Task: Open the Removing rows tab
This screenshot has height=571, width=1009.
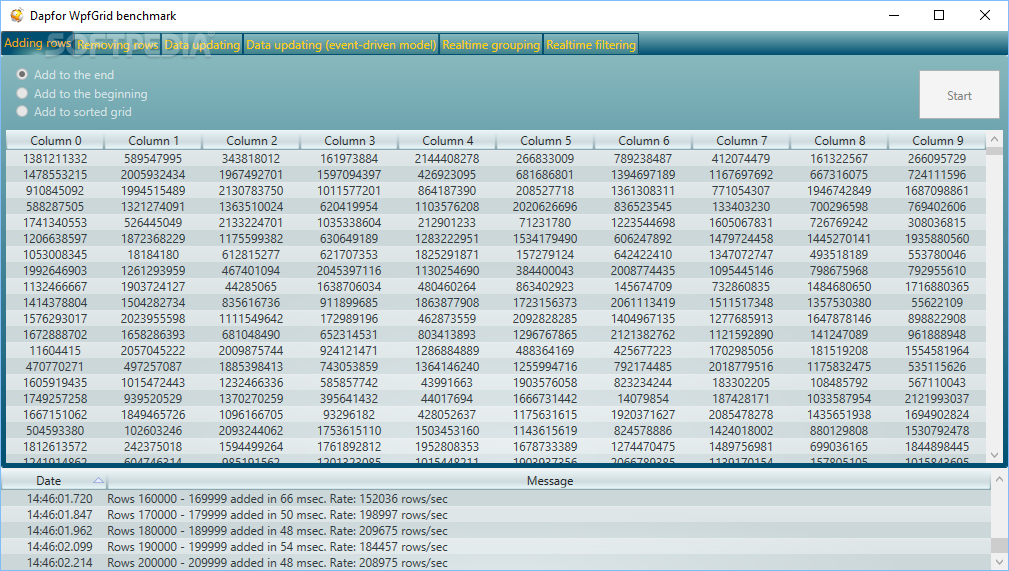Action: point(118,44)
